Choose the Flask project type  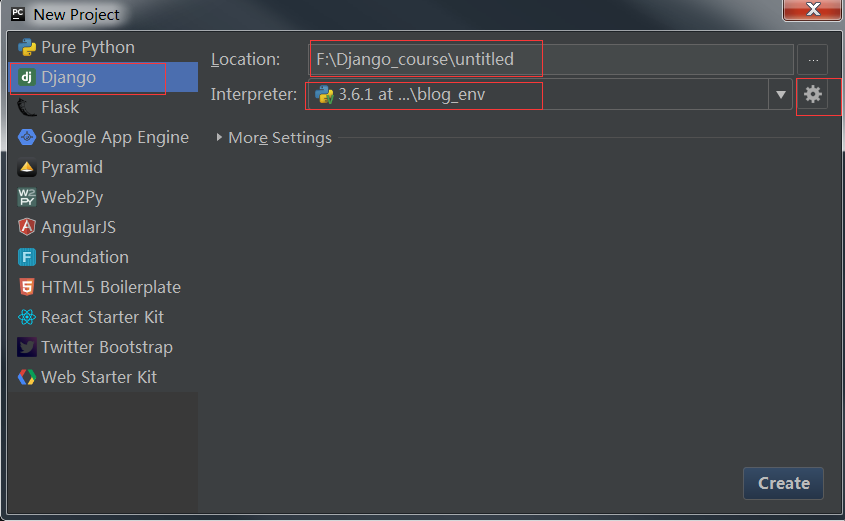click(x=103, y=107)
